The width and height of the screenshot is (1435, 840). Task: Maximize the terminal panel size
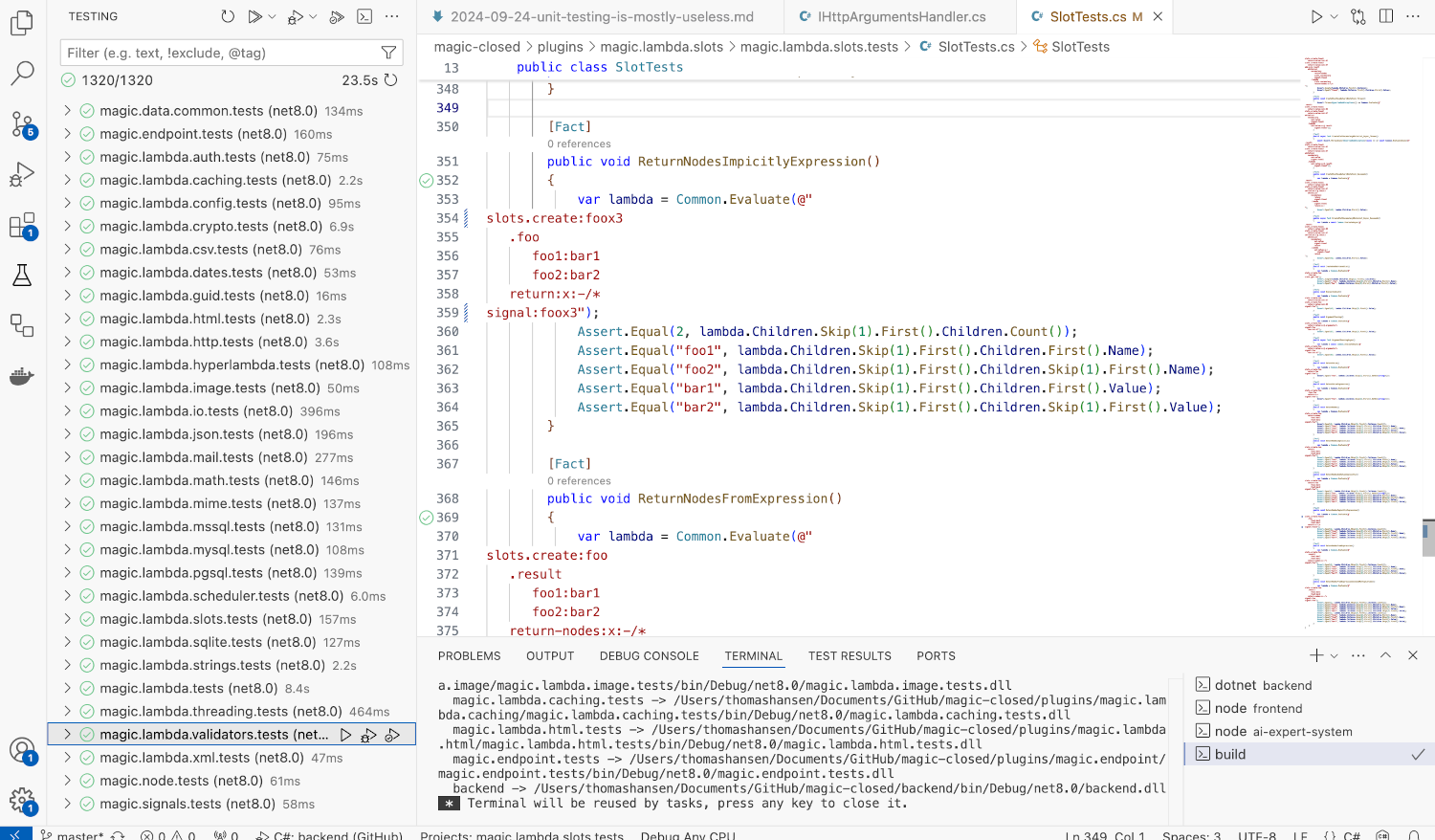click(1385, 655)
